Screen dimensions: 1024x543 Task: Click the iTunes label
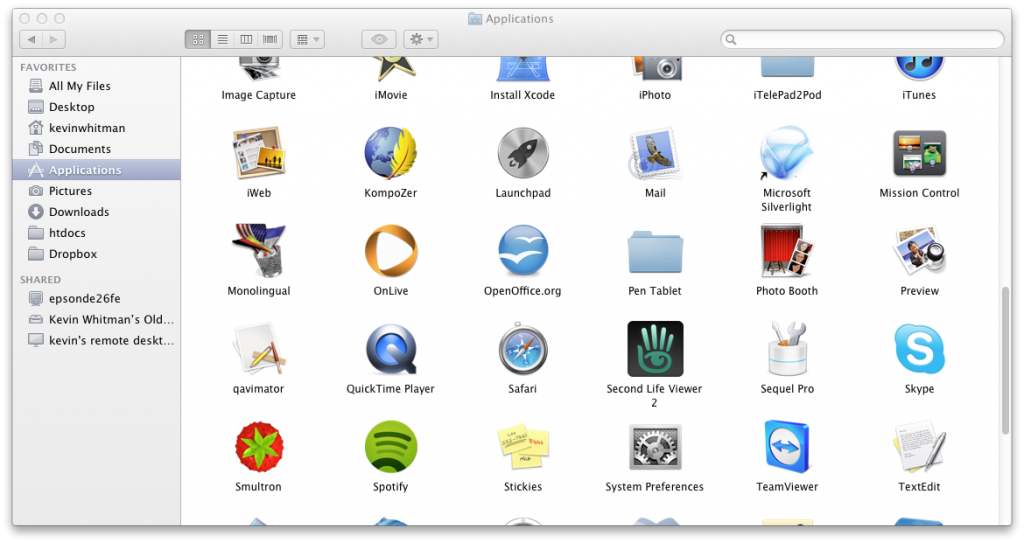[919, 95]
